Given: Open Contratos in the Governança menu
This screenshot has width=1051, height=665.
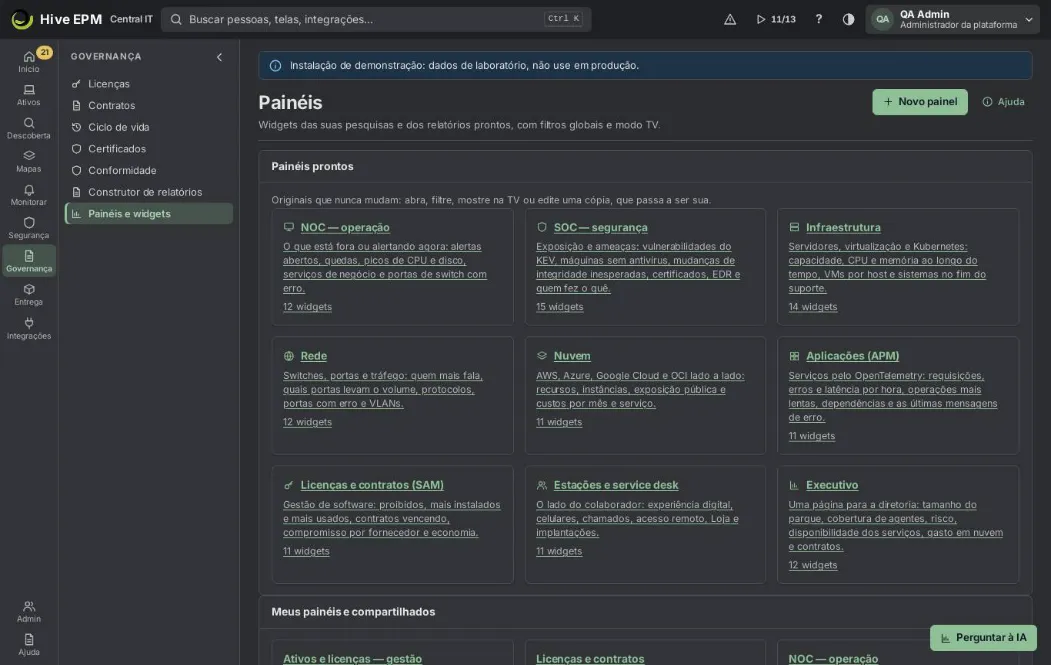Looking at the screenshot, I should pyautogui.click(x=149, y=105).
